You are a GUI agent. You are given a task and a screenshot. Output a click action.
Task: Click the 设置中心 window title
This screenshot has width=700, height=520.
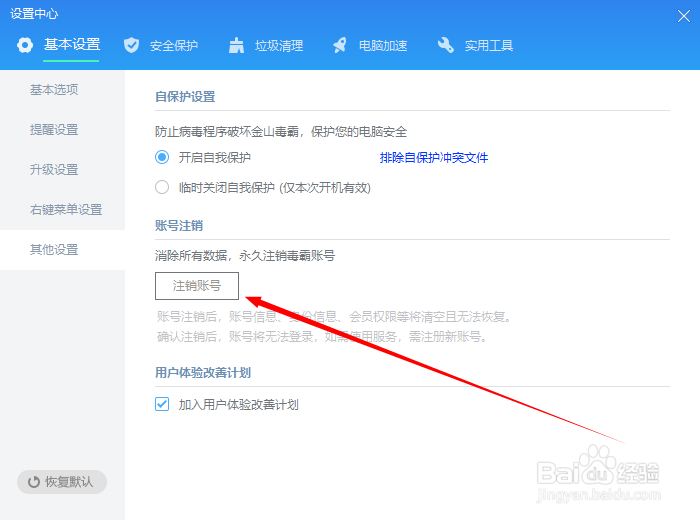34,14
